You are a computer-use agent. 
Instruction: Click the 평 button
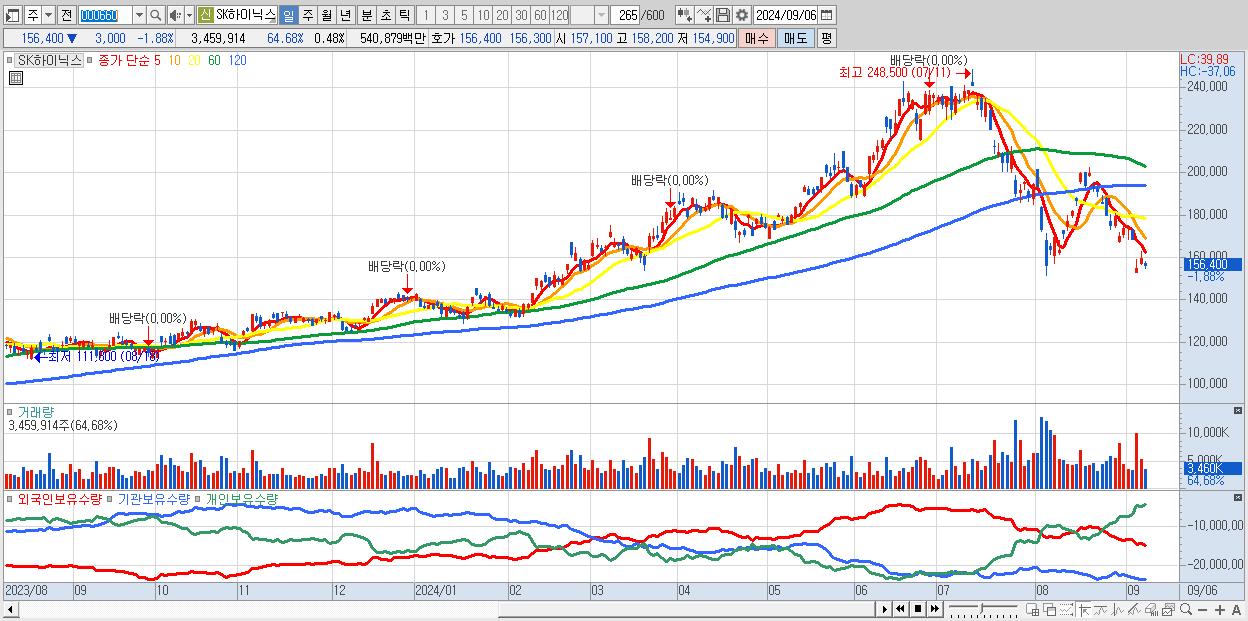pos(826,37)
